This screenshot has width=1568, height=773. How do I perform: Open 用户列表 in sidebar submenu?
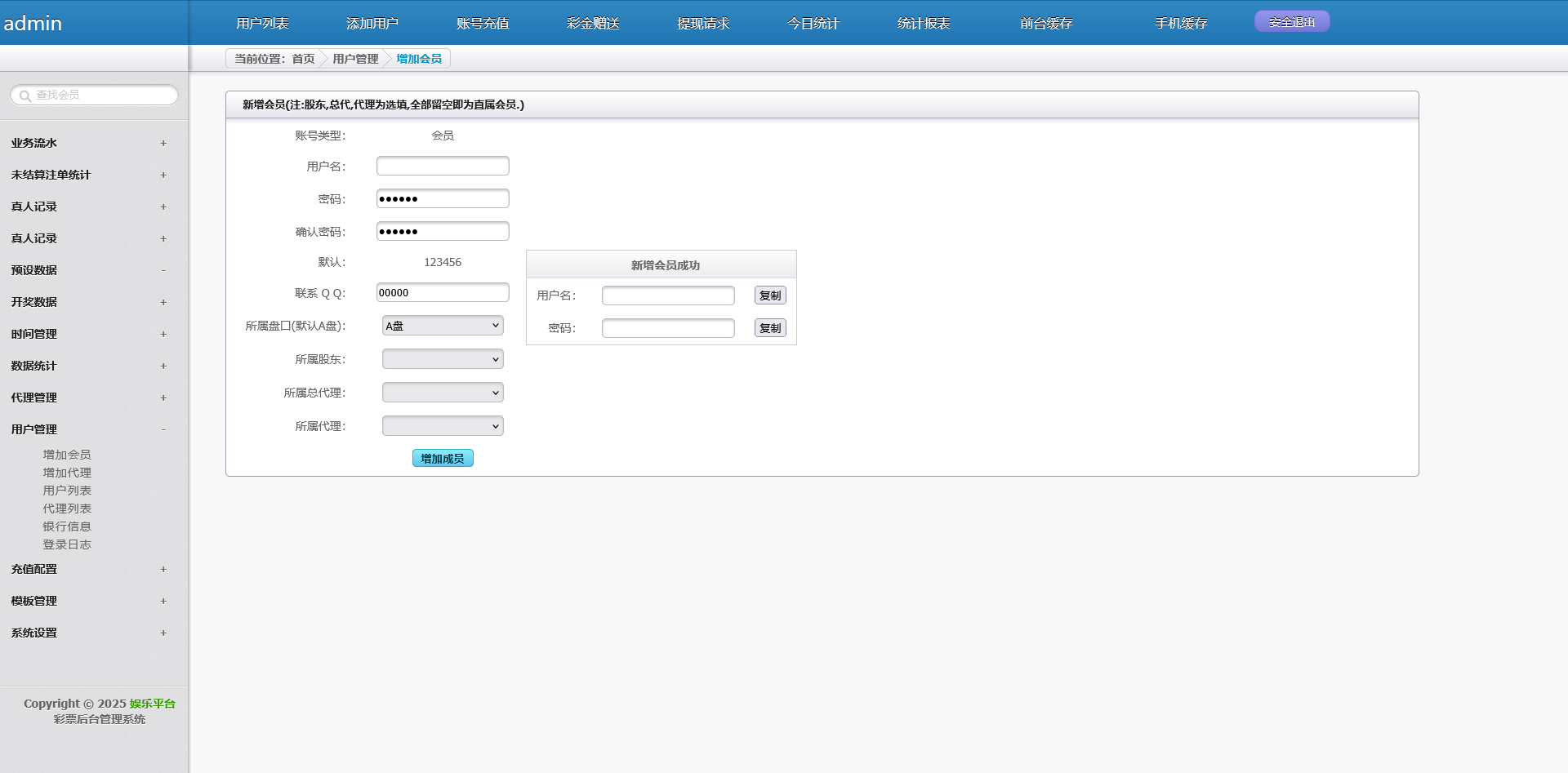(x=67, y=491)
